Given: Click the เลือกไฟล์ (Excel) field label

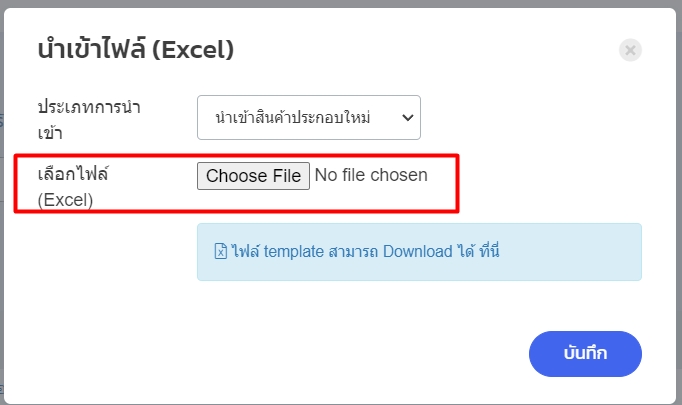Looking at the screenshot, I should point(72,186).
